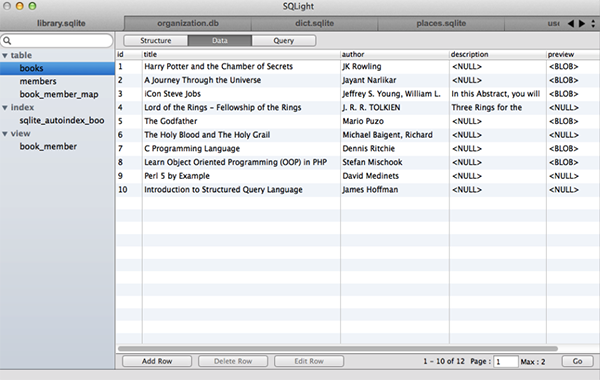Screen dimensions: 600x380
Task: Click the author column header
Action: click(395, 54)
